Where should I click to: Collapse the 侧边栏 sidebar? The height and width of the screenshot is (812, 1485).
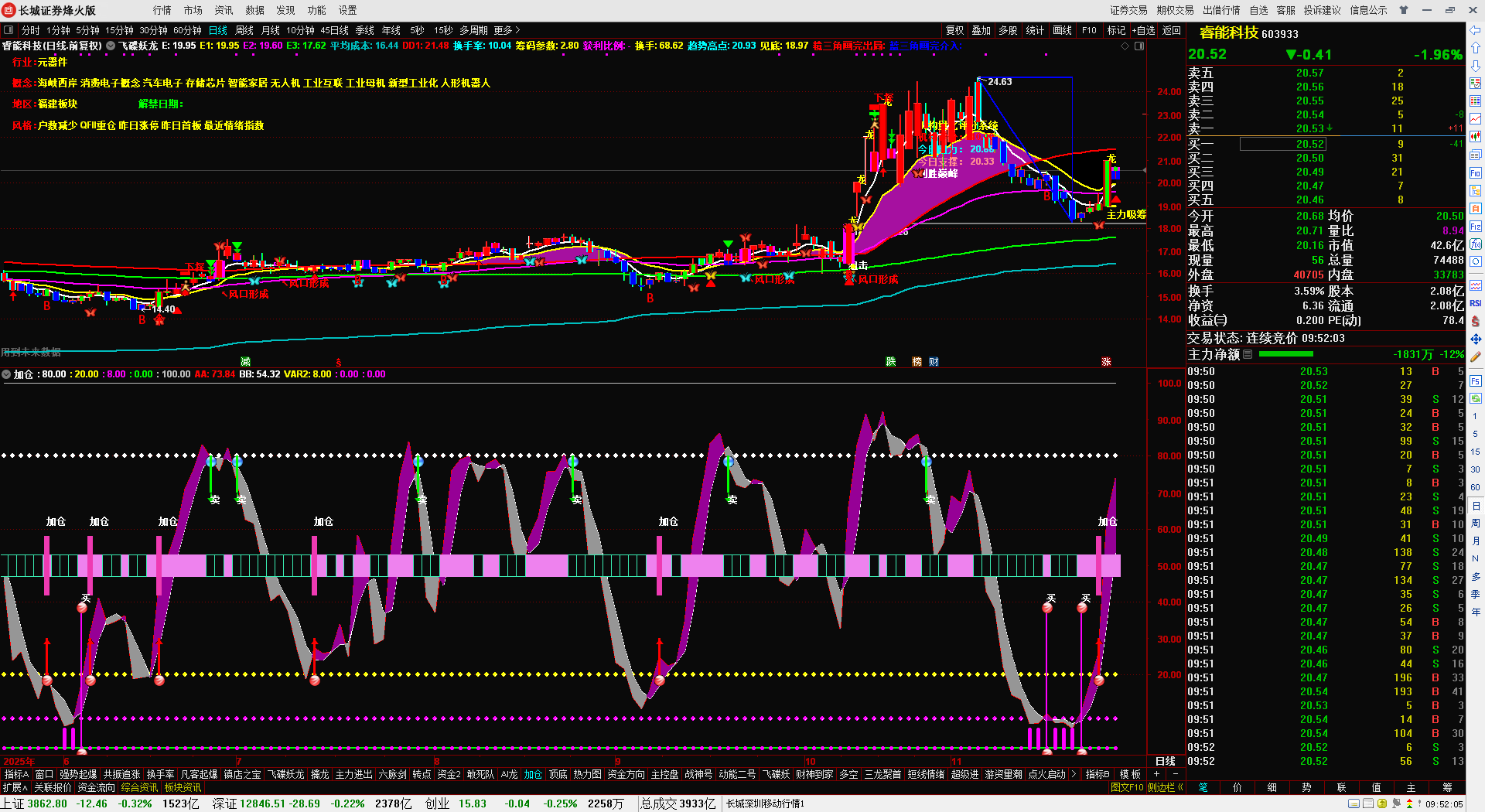(x=1165, y=787)
